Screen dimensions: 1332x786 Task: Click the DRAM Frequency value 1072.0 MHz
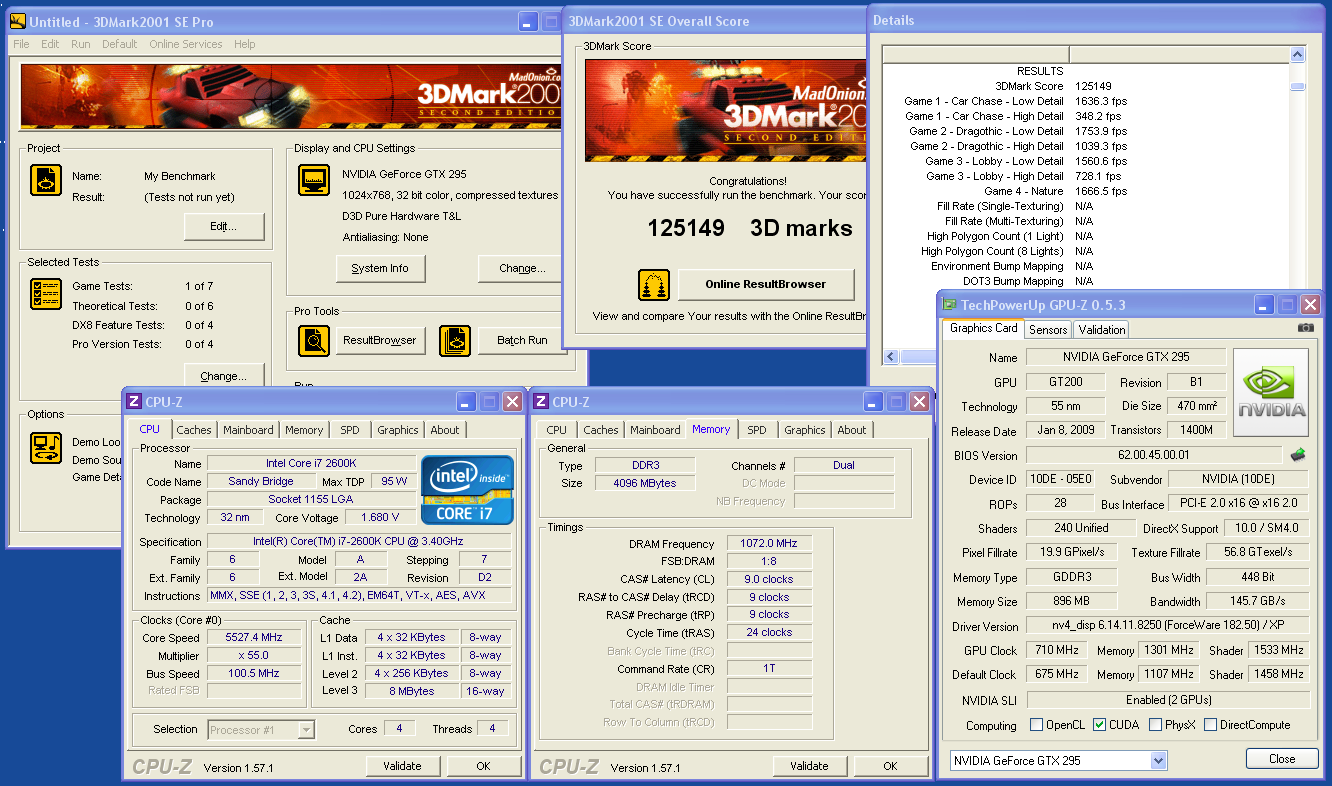tap(769, 544)
